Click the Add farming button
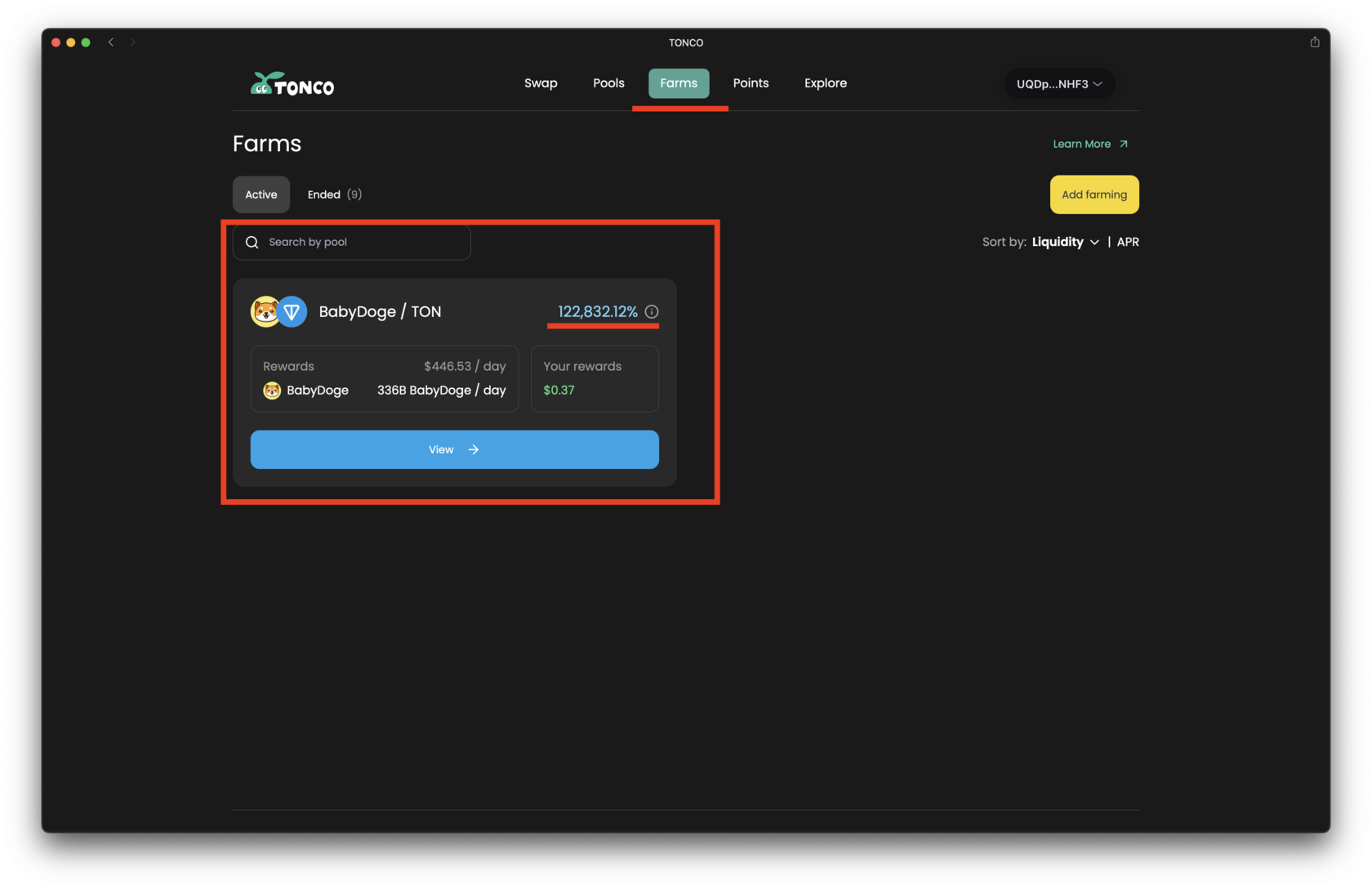The height and width of the screenshot is (888, 1372). [x=1094, y=194]
